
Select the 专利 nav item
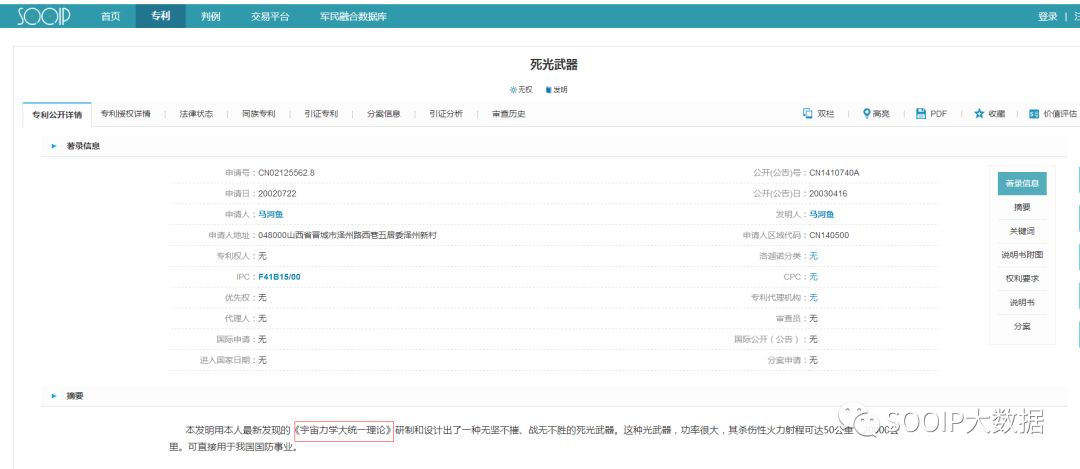(160, 17)
